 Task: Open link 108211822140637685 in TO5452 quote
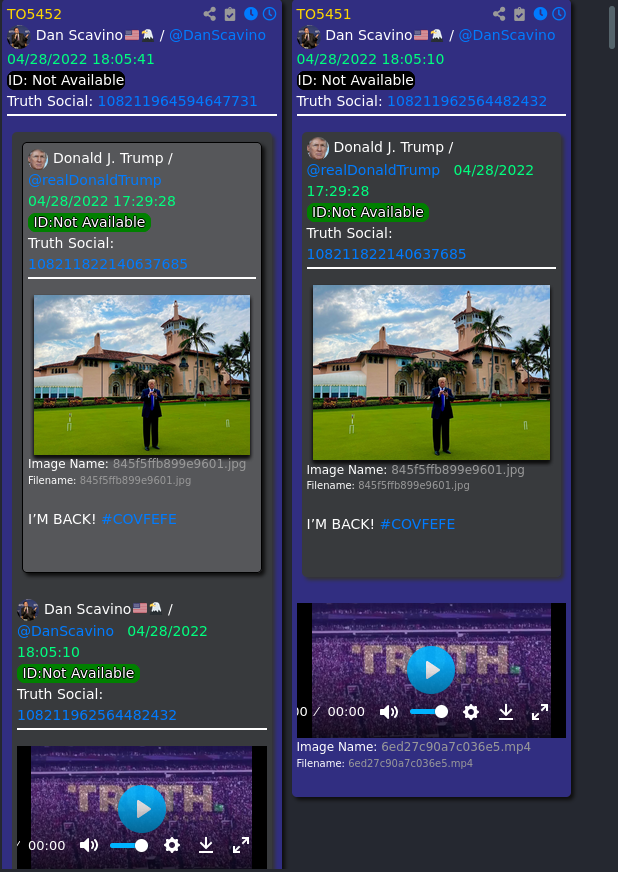[108, 264]
